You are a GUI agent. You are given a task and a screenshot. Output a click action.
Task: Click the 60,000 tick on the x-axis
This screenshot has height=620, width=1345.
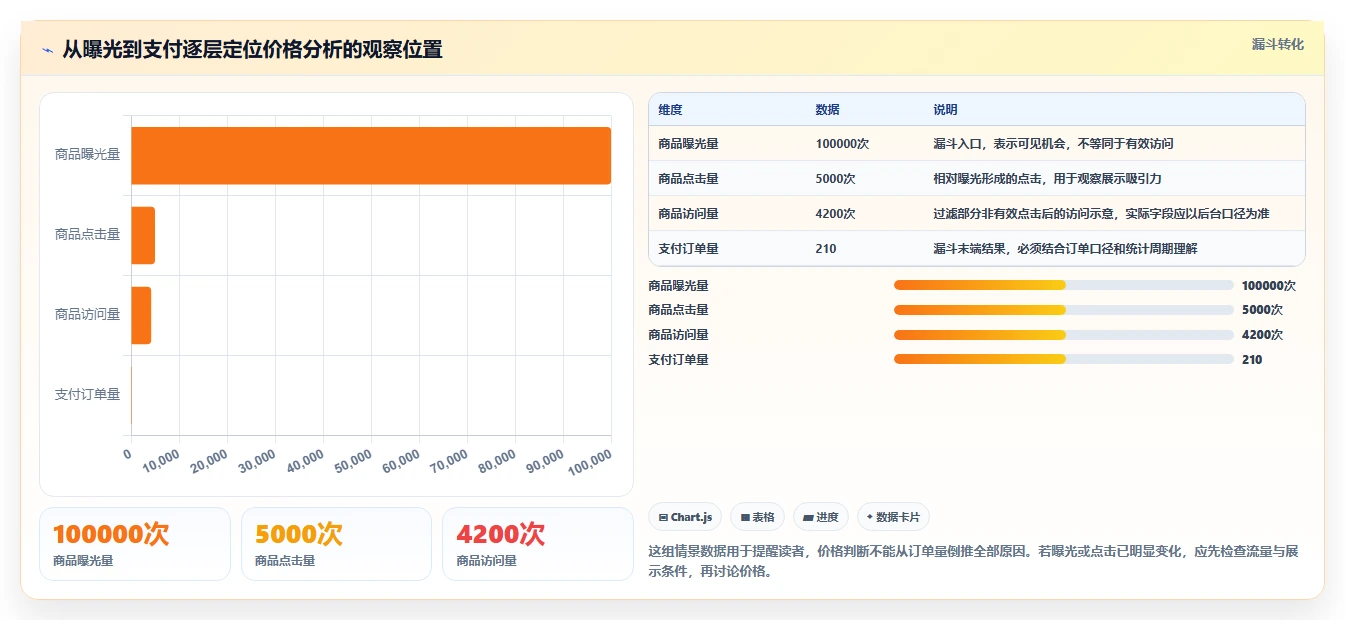pyautogui.click(x=401, y=462)
